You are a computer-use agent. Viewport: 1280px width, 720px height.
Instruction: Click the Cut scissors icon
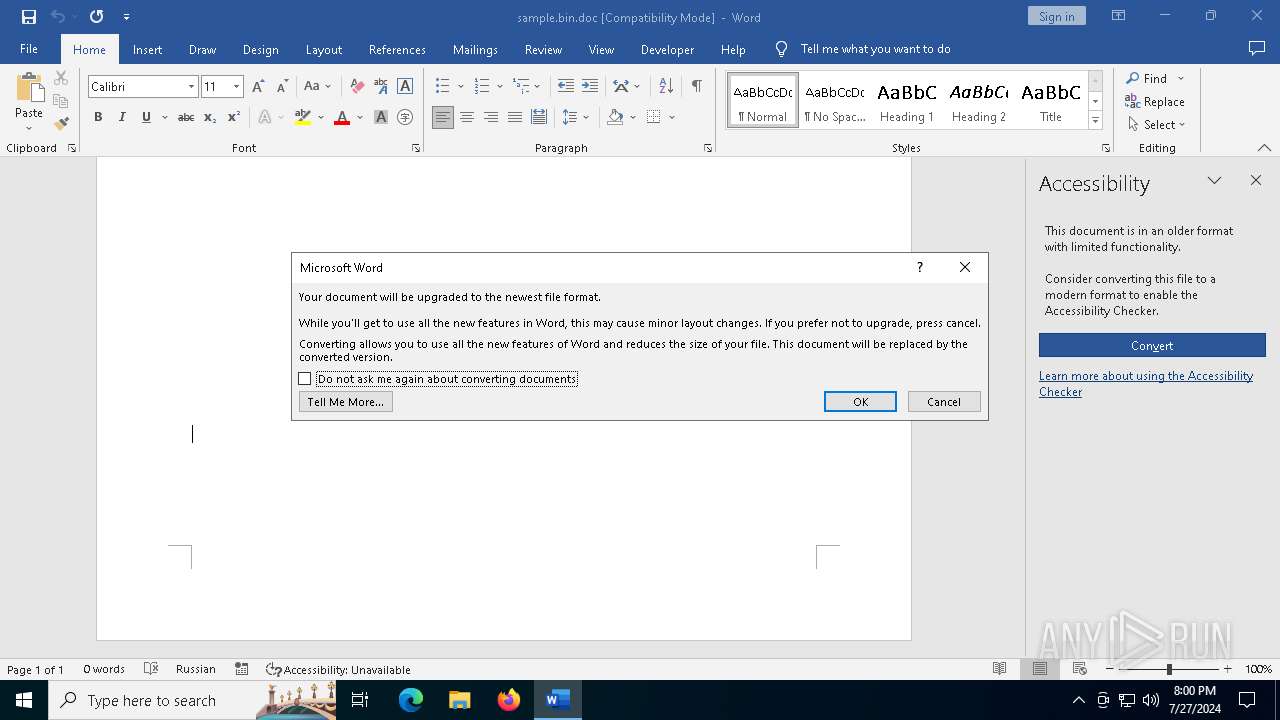tap(61, 78)
